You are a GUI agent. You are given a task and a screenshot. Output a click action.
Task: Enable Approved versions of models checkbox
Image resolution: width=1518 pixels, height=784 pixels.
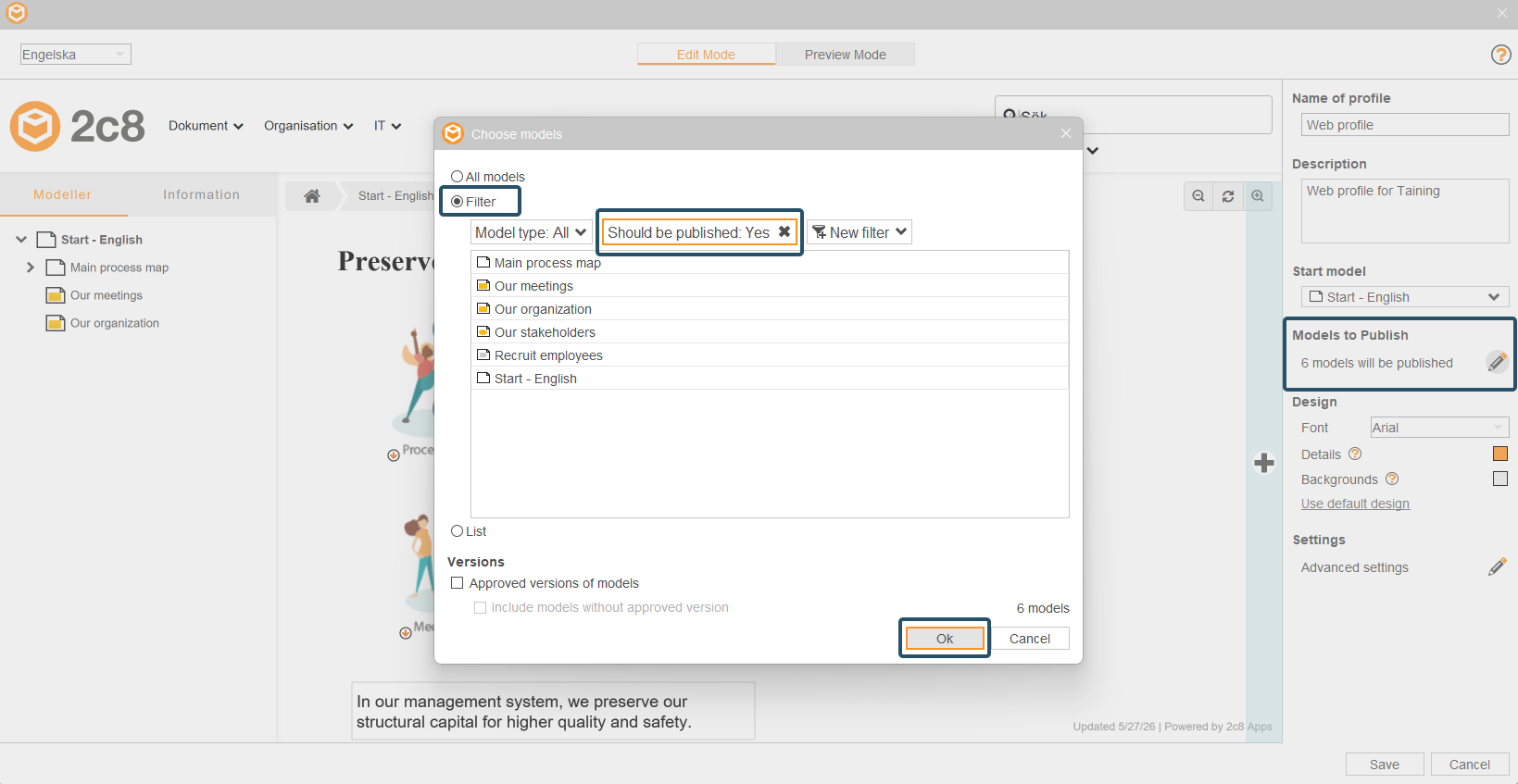457,582
